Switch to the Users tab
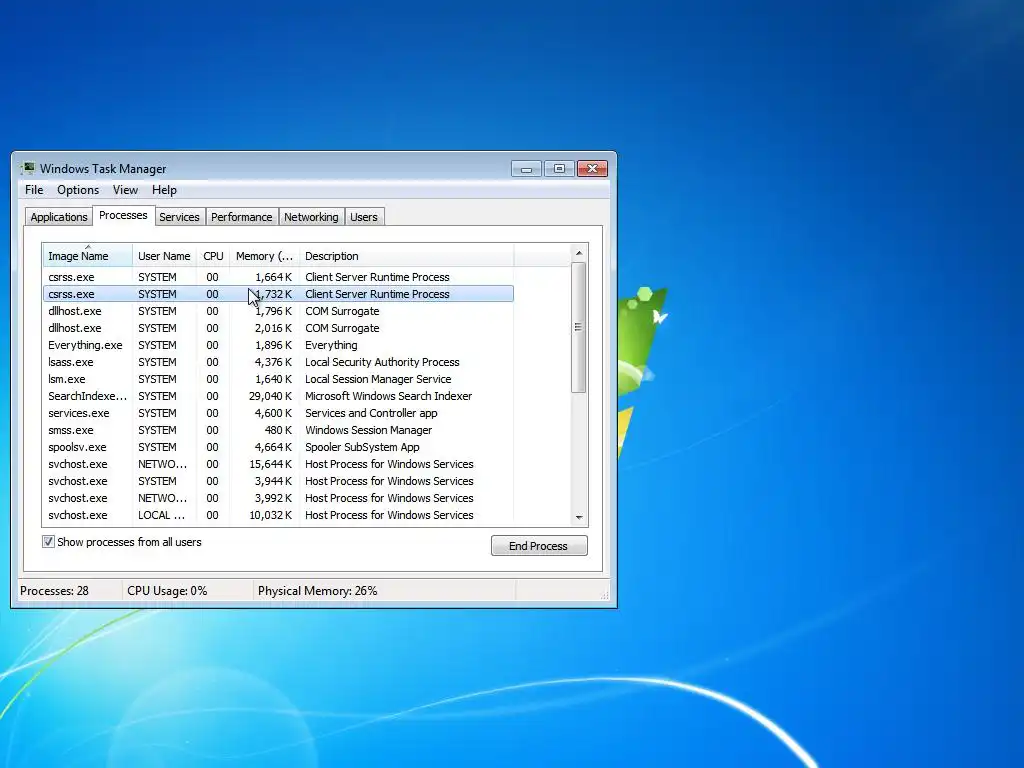The height and width of the screenshot is (768, 1024). [364, 217]
